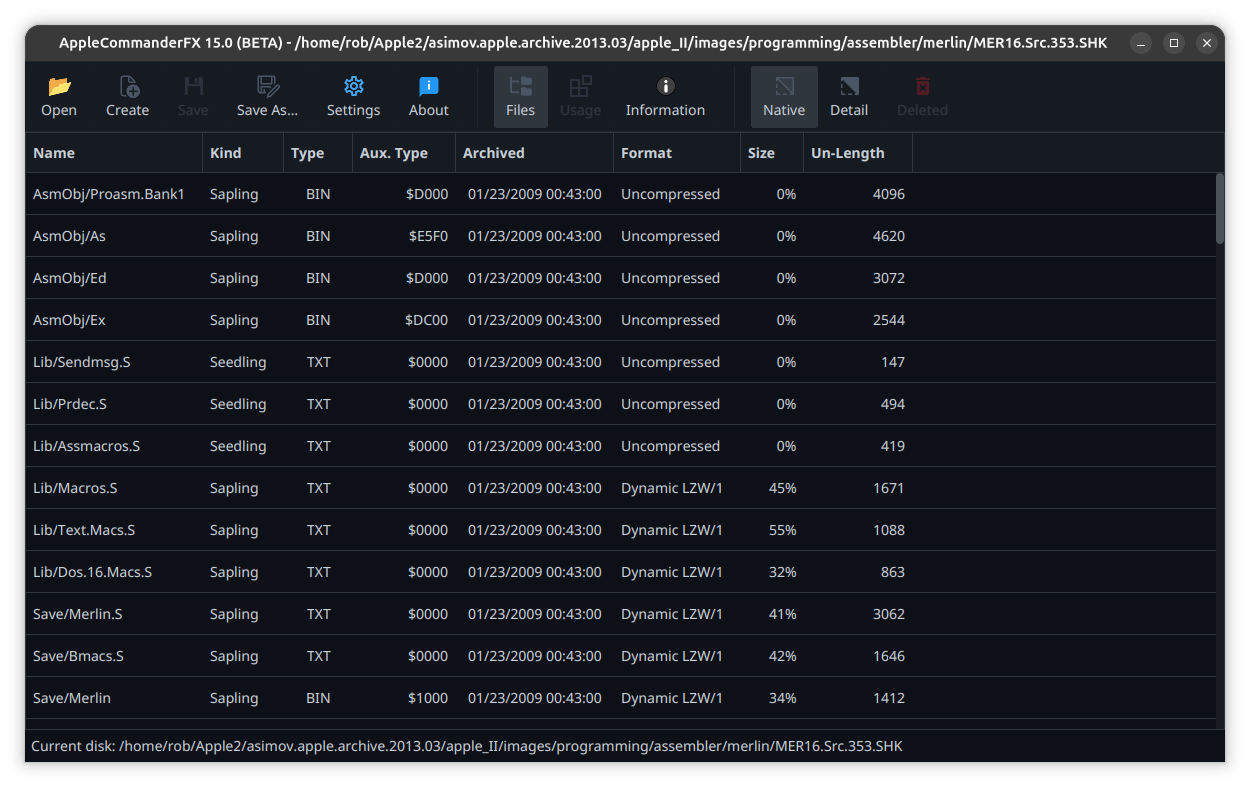Select the Lib/Dos.16.Macs.S file
1250x787 pixels.
pyautogui.click(x=620, y=572)
